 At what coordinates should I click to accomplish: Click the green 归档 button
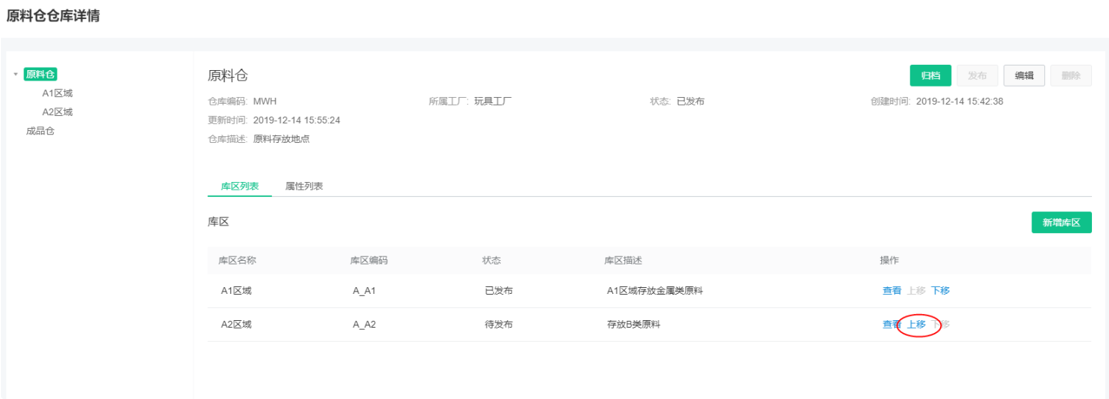click(930, 76)
